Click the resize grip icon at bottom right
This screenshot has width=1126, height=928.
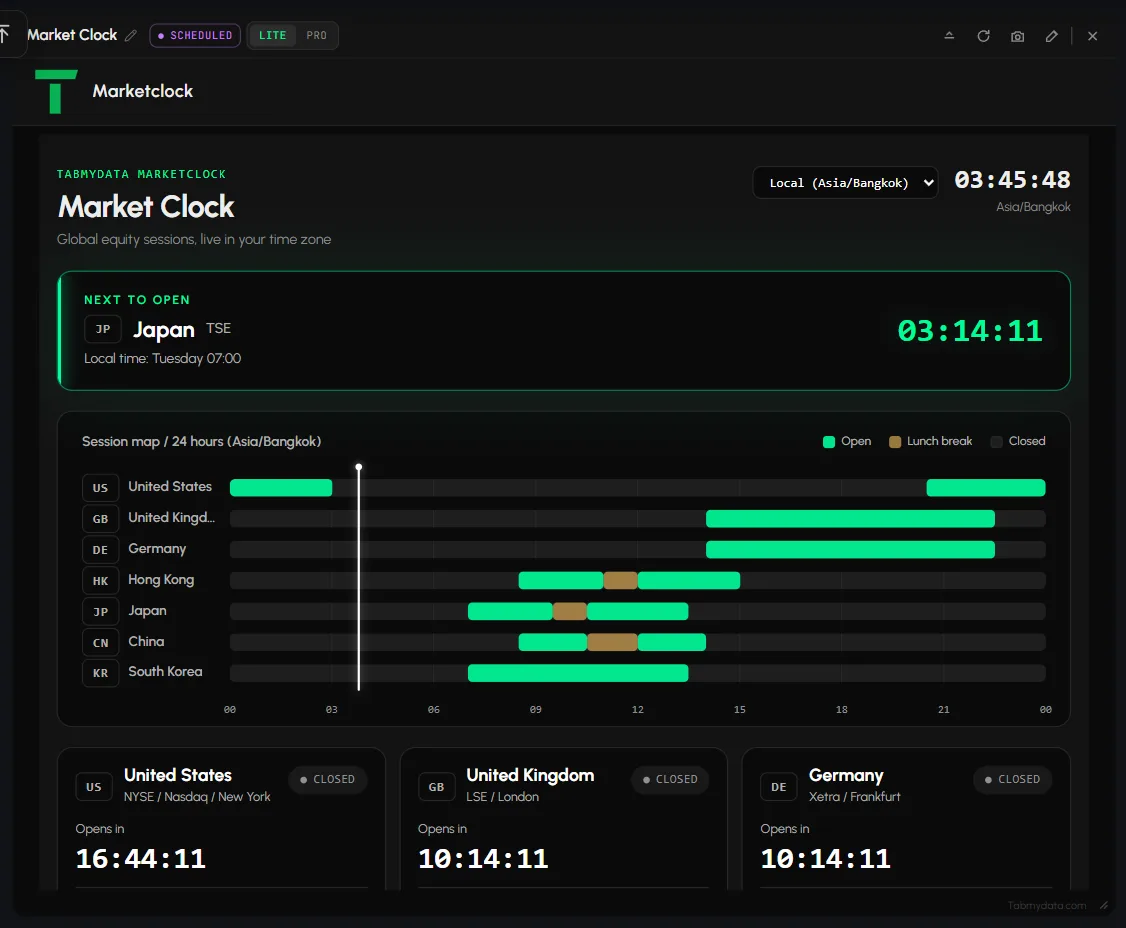[1104, 906]
